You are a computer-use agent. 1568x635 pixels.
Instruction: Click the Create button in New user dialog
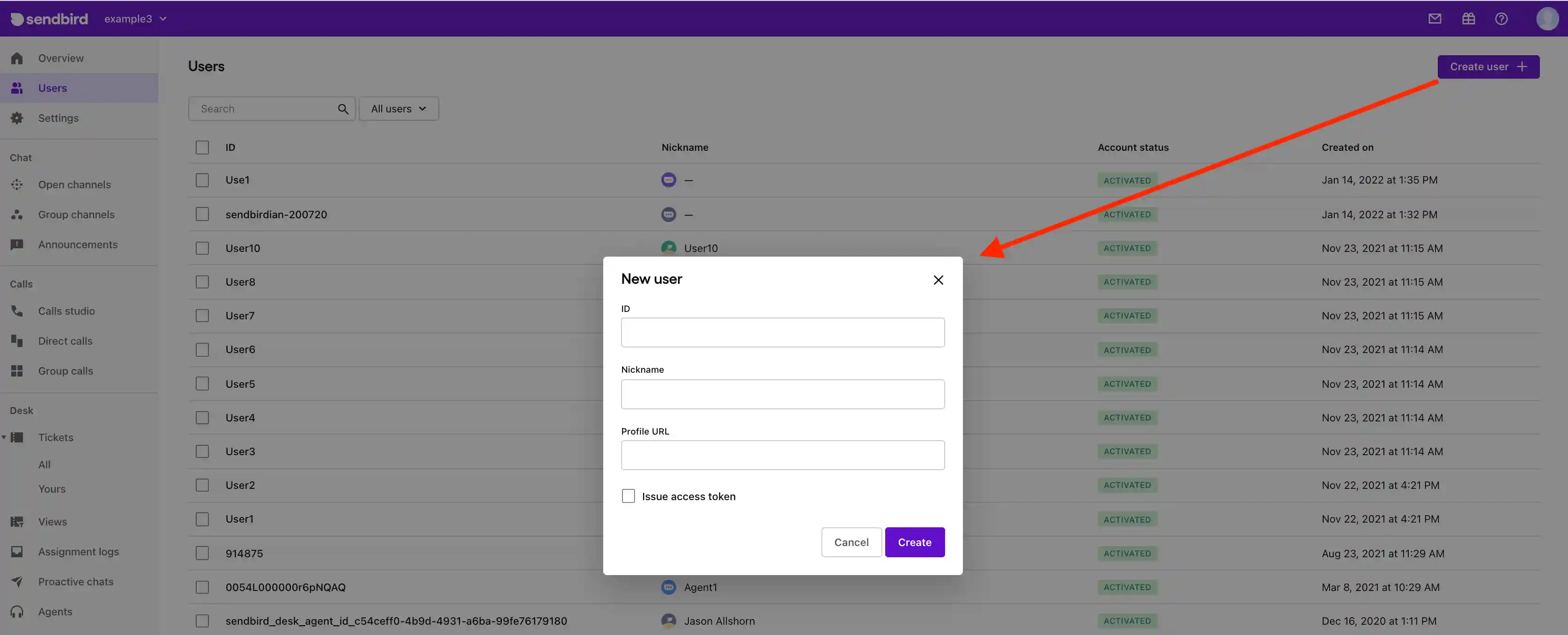[x=915, y=542]
